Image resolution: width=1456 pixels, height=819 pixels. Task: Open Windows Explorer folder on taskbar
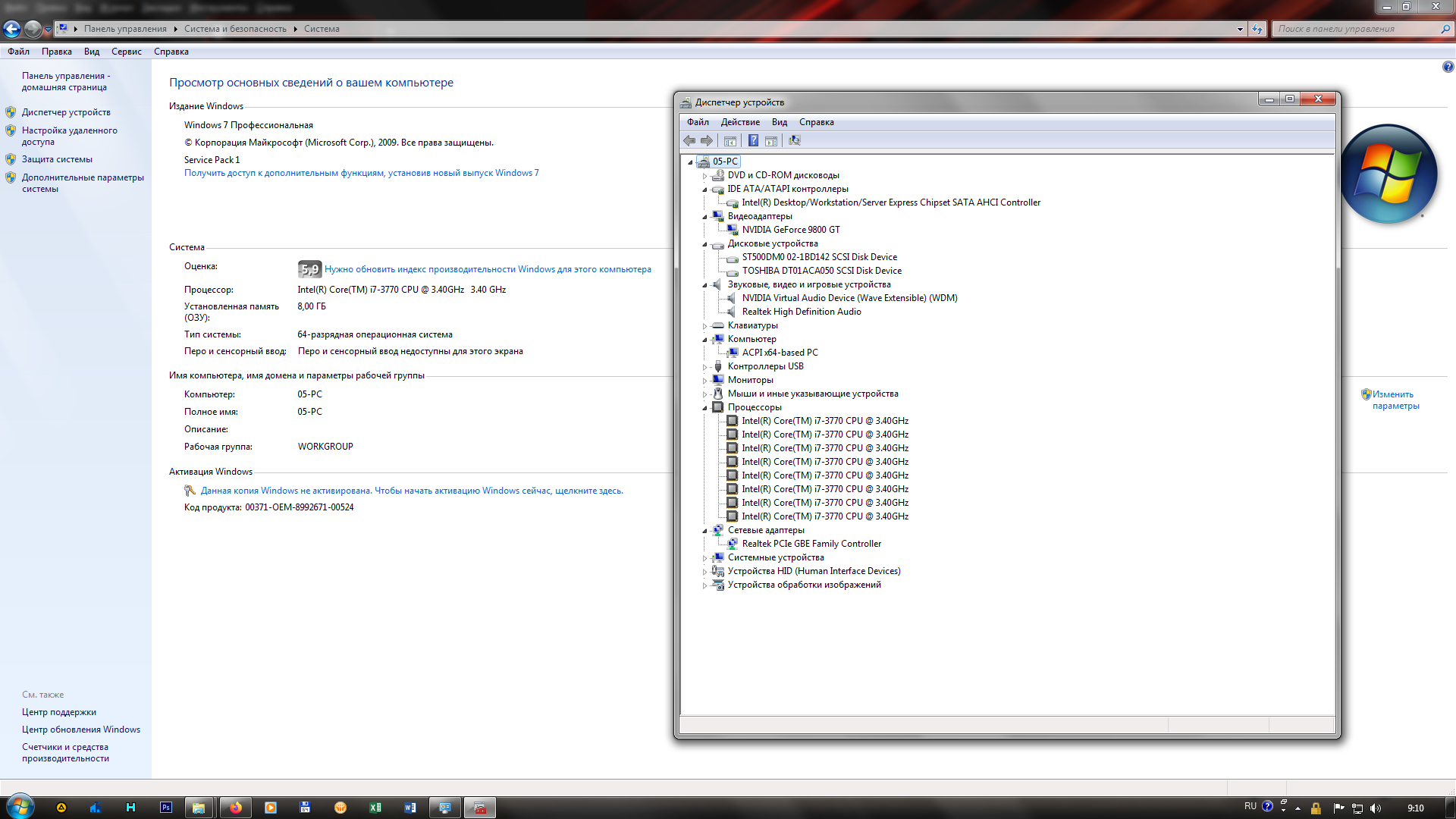(x=199, y=808)
